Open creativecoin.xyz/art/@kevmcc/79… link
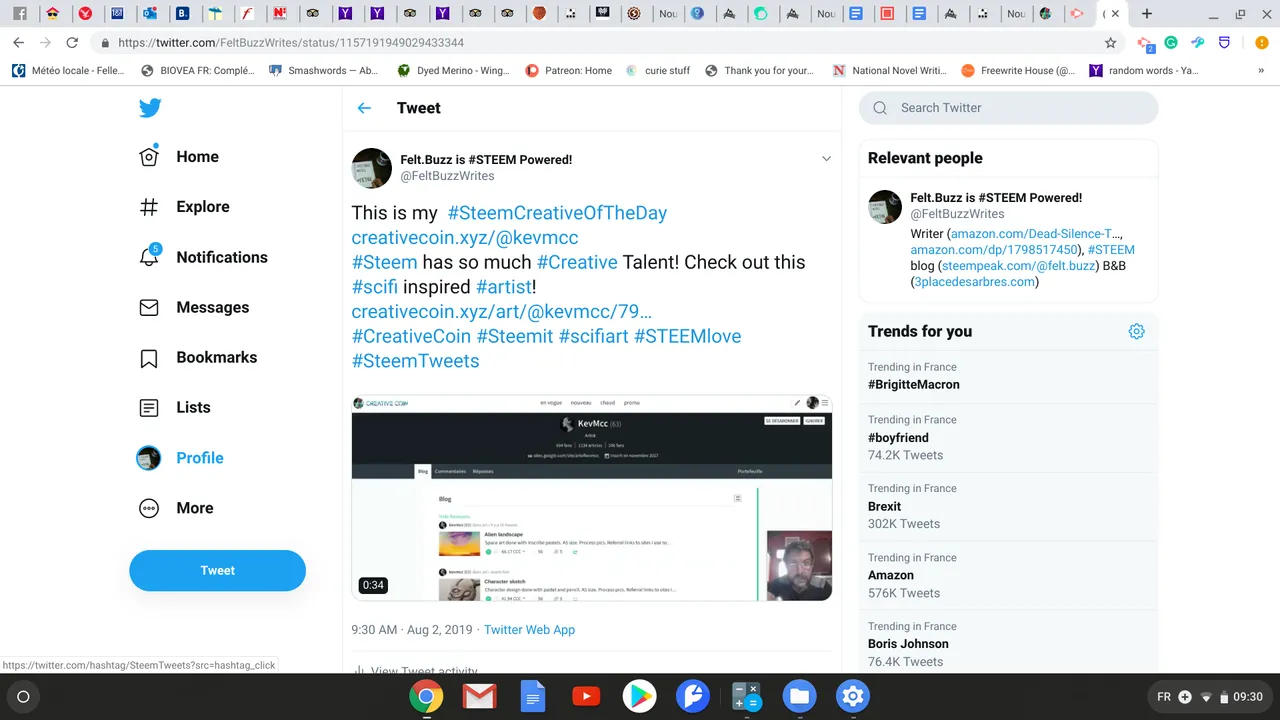Viewport: 1280px width, 720px height. pos(502,312)
